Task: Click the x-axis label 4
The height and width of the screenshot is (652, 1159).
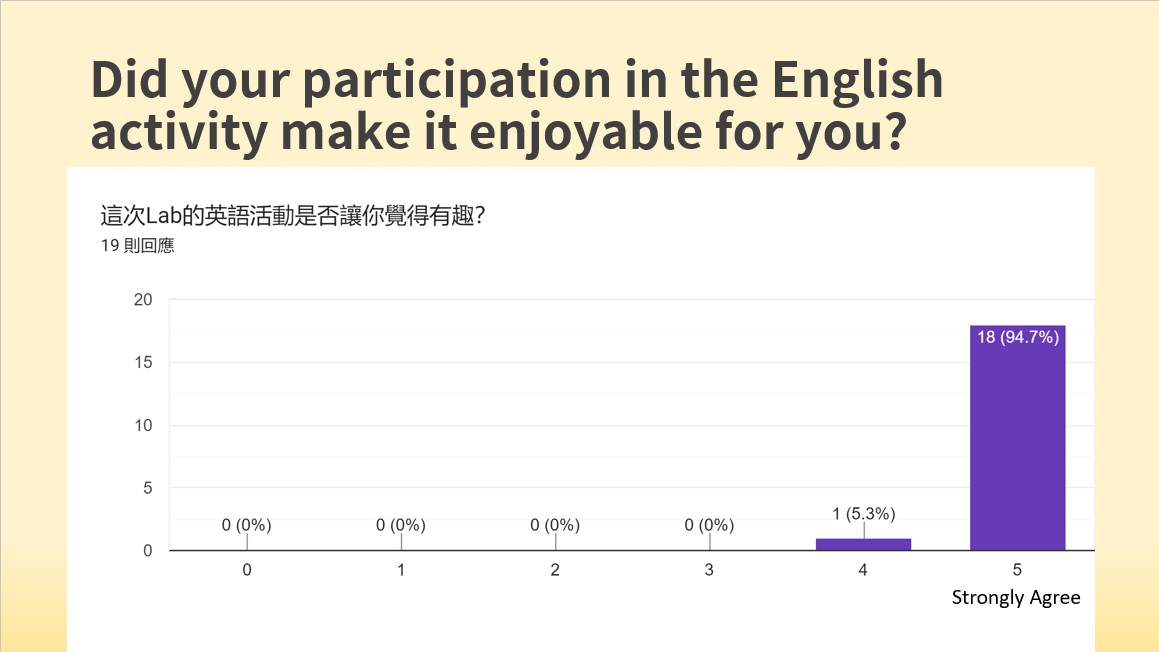Action: [x=863, y=570]
